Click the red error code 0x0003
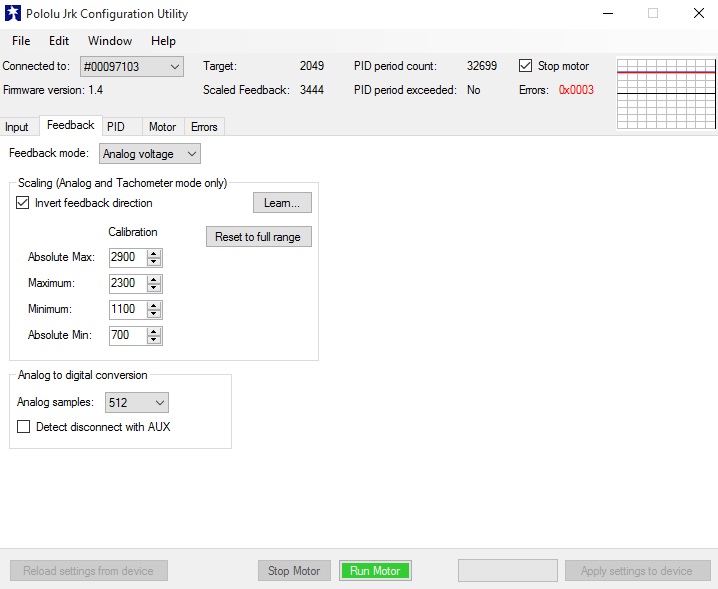The height and width of the screenshot is (589, 718). tap(576, 90)
